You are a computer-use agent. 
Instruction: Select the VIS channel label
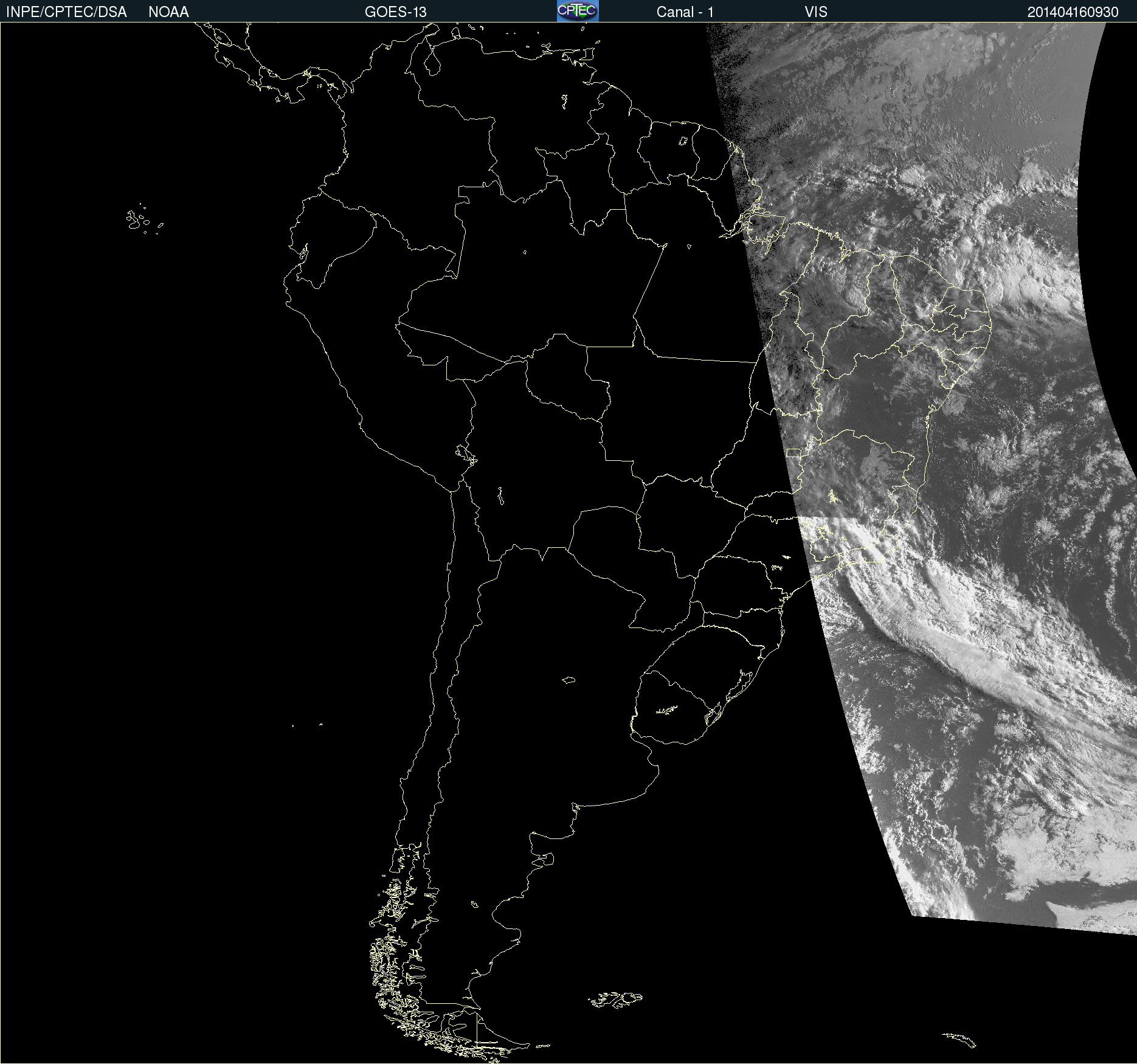[x=816, y=12]
